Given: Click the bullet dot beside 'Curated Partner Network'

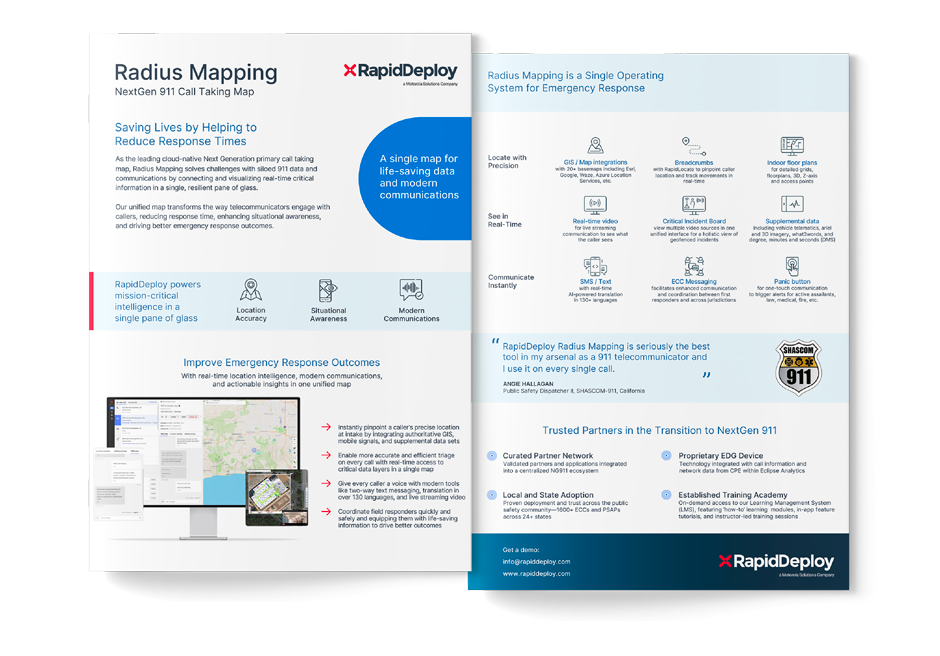Looking at the screenshot, I should [492, 456].
